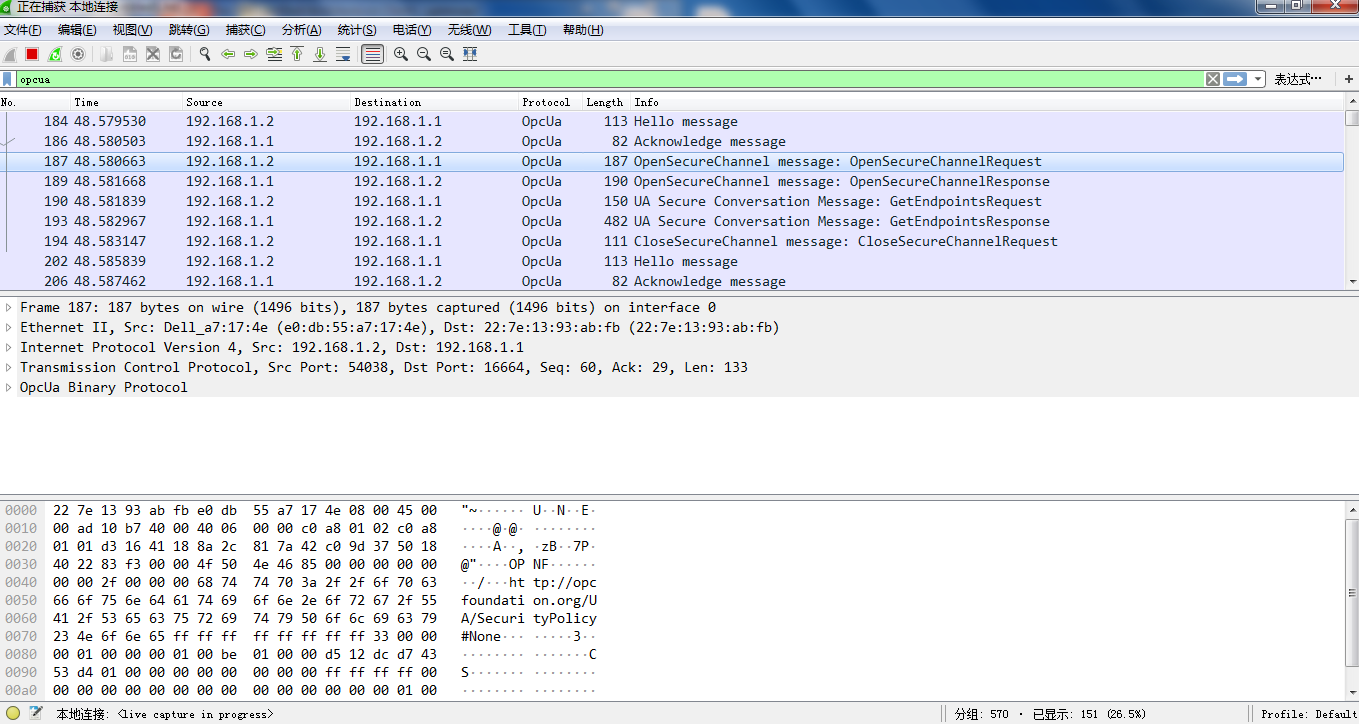Click the save capture file icon

130,54
